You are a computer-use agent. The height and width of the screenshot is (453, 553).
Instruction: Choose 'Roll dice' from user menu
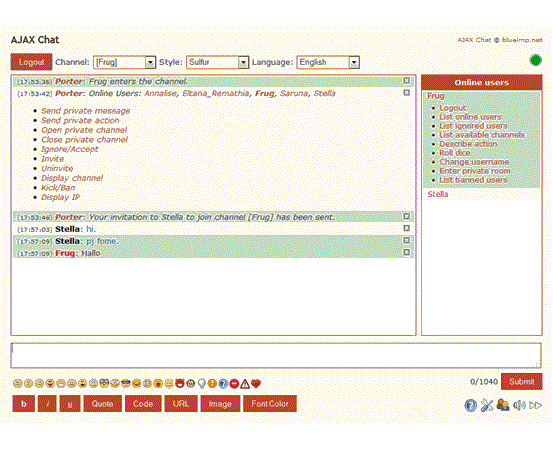(455, 153)
